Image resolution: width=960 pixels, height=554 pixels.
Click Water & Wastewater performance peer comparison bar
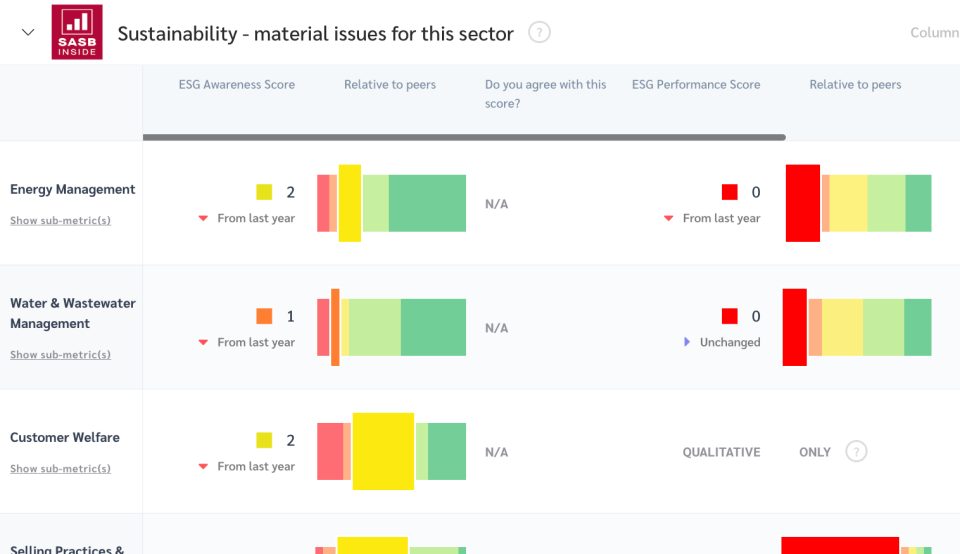857,327
